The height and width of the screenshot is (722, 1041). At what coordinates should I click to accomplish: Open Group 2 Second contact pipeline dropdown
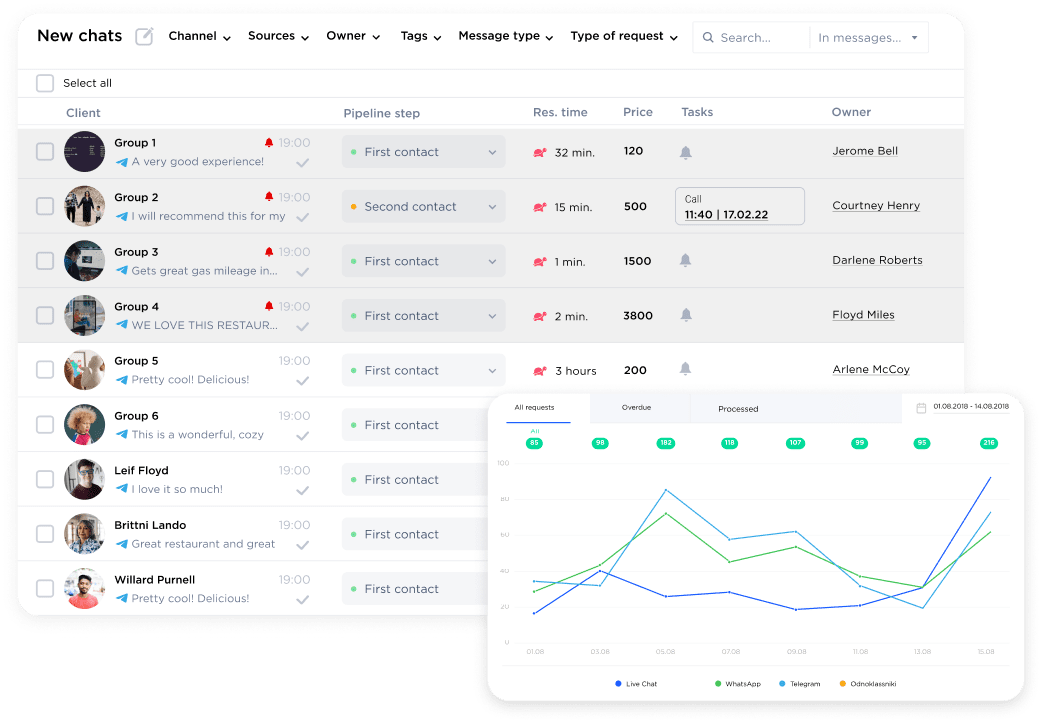424,206
